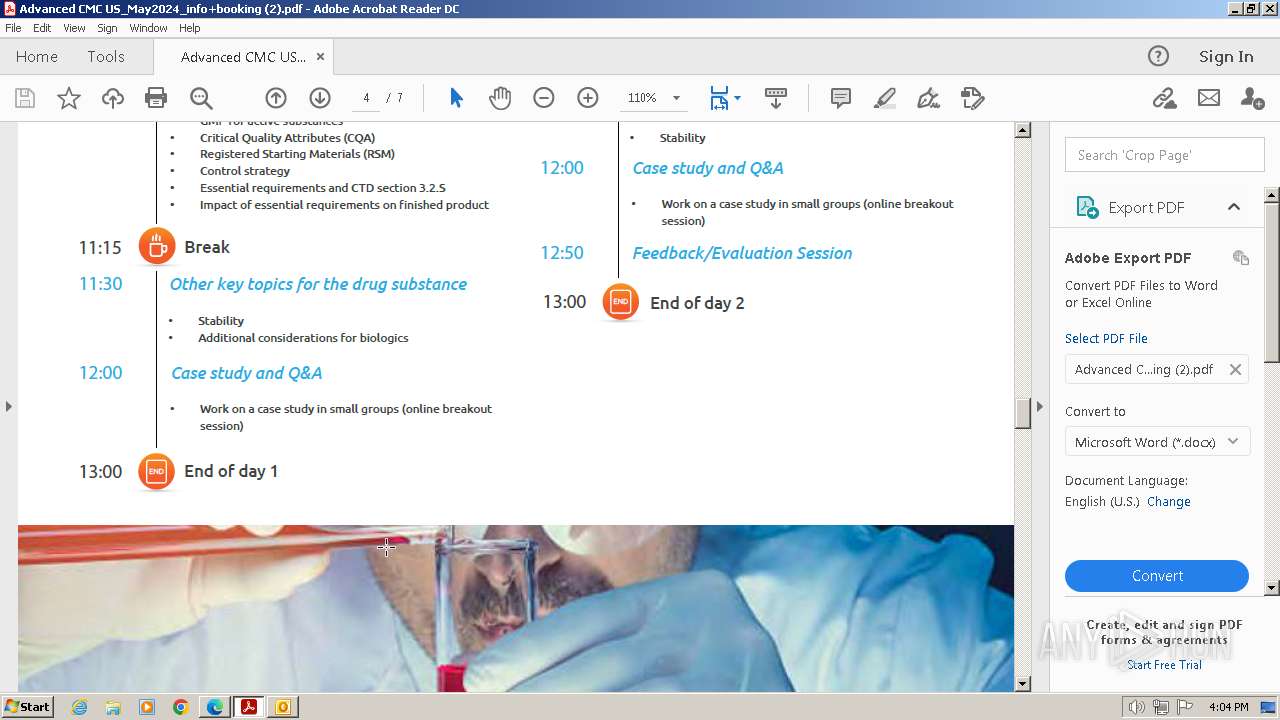
Task: Open Microsoft Edge from taskbar
Action: [x=215, y=707]
